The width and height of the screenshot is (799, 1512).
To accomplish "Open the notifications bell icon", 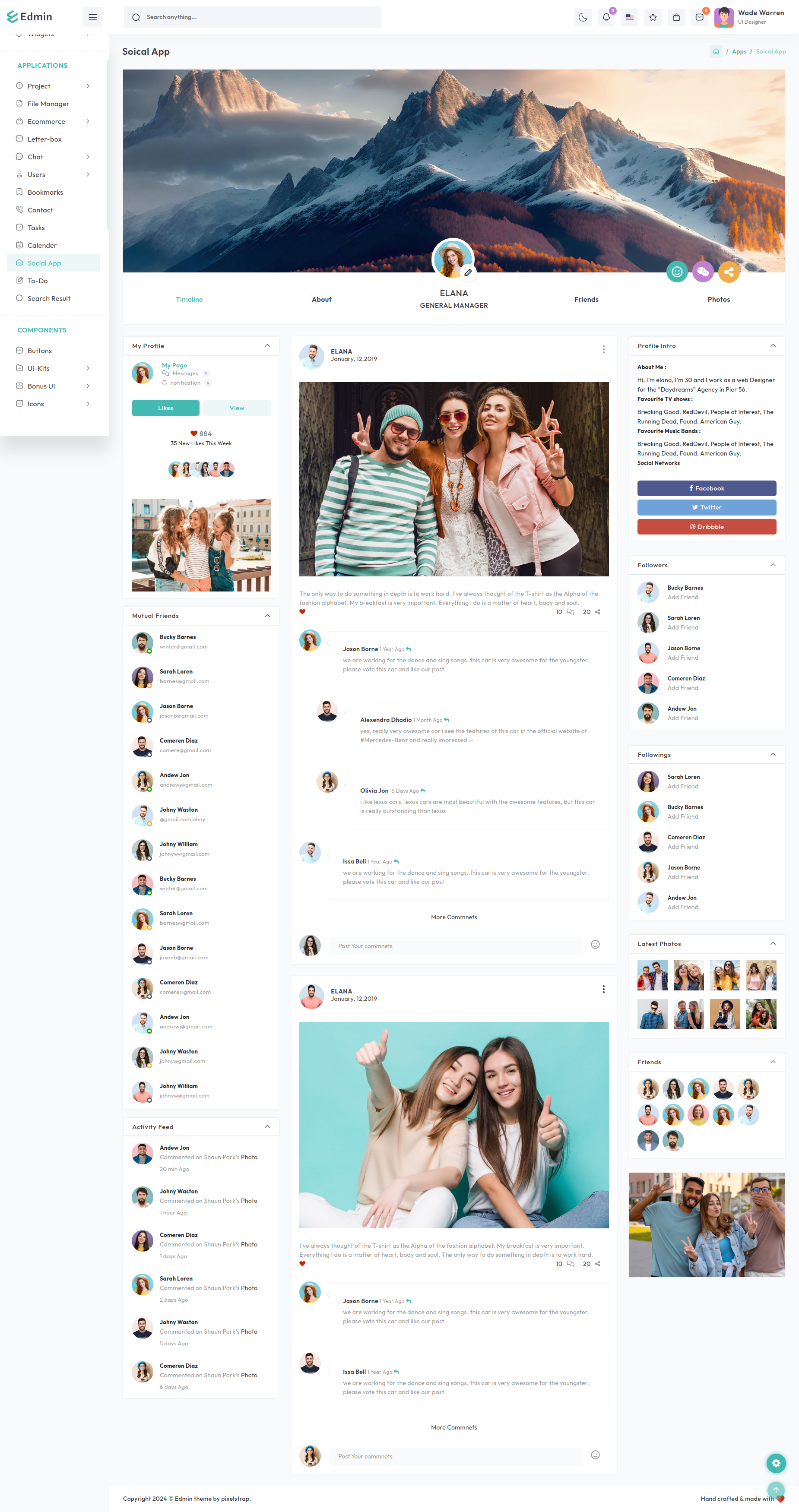I will click(606, 17).
